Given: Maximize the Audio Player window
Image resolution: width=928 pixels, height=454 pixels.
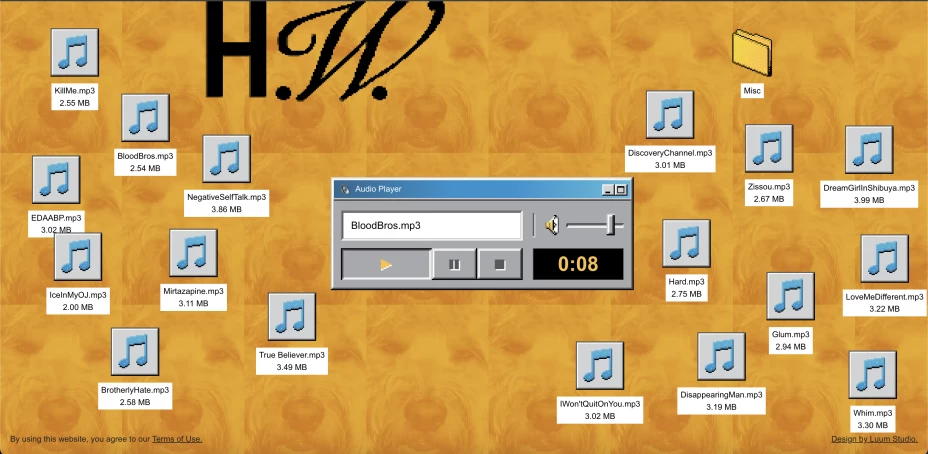Looking at the screenshot, I should pos(620,189).
